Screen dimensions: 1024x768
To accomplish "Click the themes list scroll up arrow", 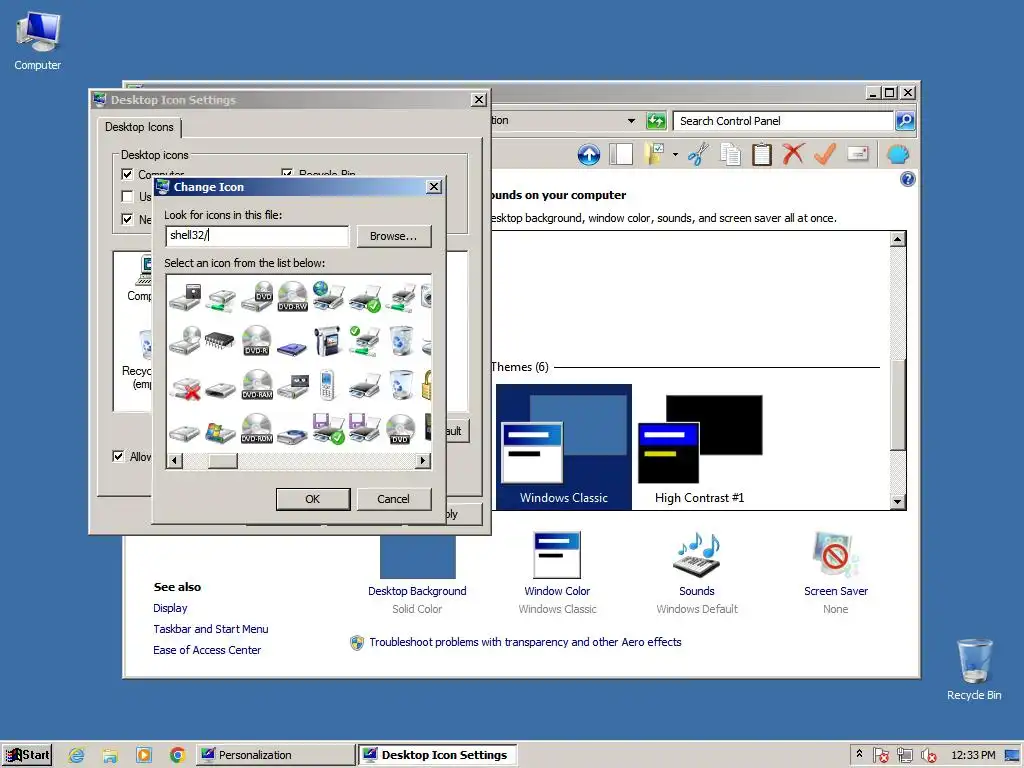I will coord(898,239).
